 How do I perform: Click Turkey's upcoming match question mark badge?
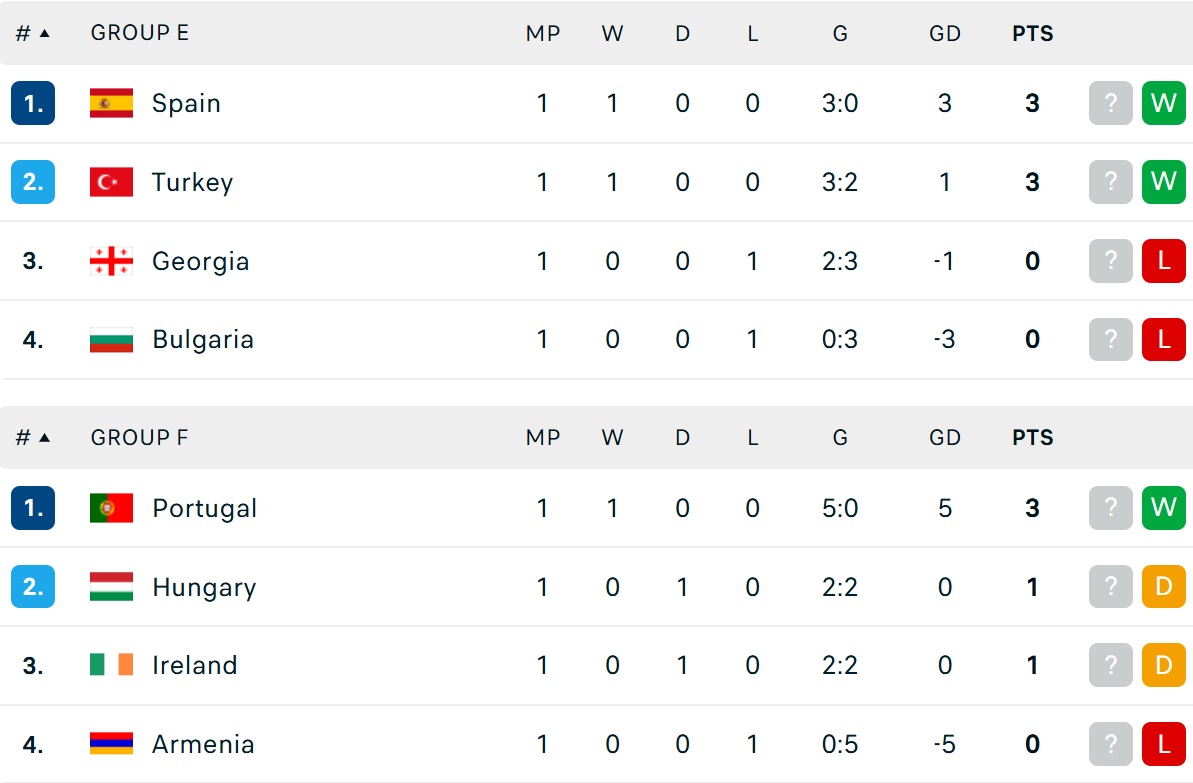1111,182
